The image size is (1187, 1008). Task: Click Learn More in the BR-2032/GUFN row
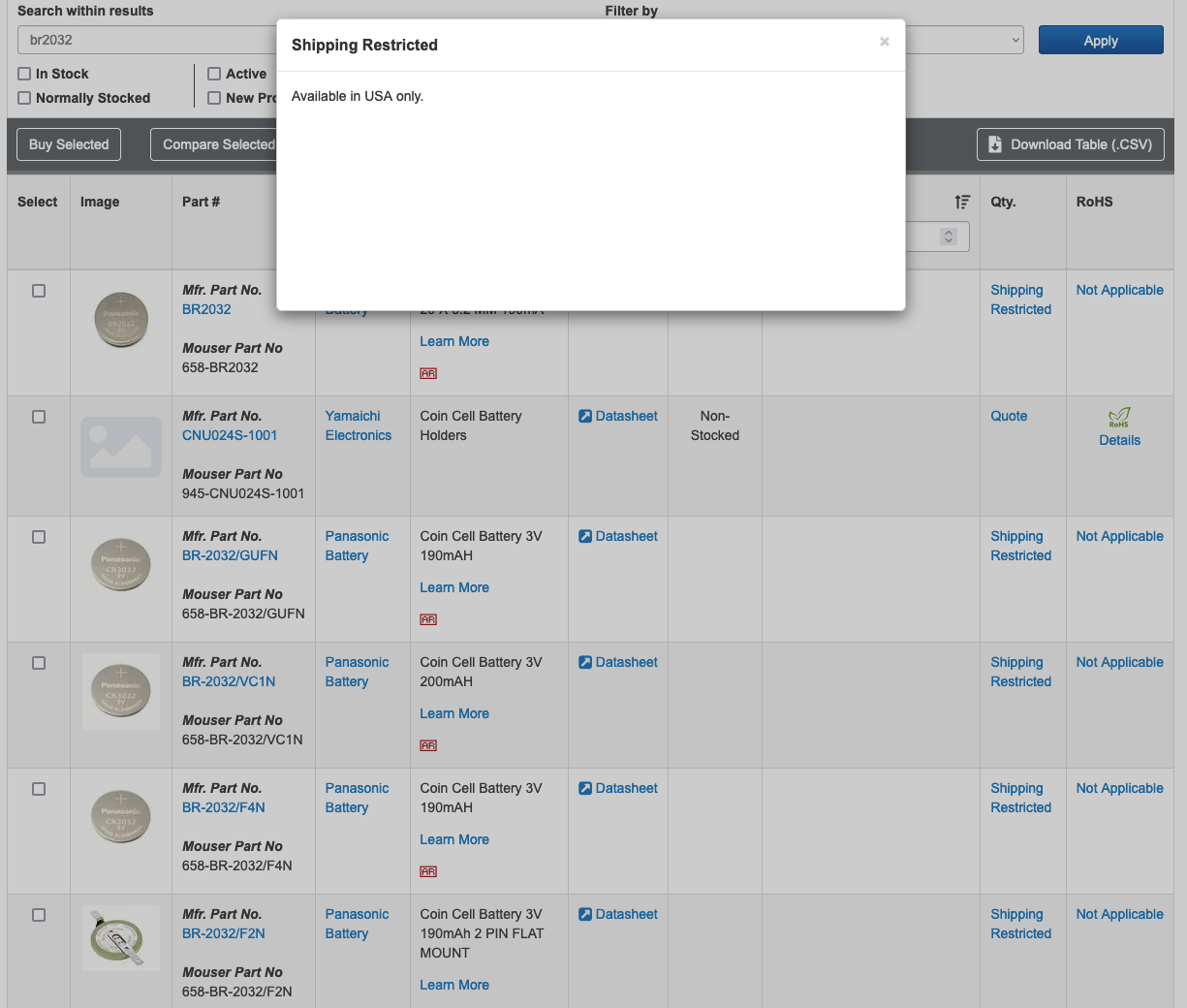(x=454, y=587)
